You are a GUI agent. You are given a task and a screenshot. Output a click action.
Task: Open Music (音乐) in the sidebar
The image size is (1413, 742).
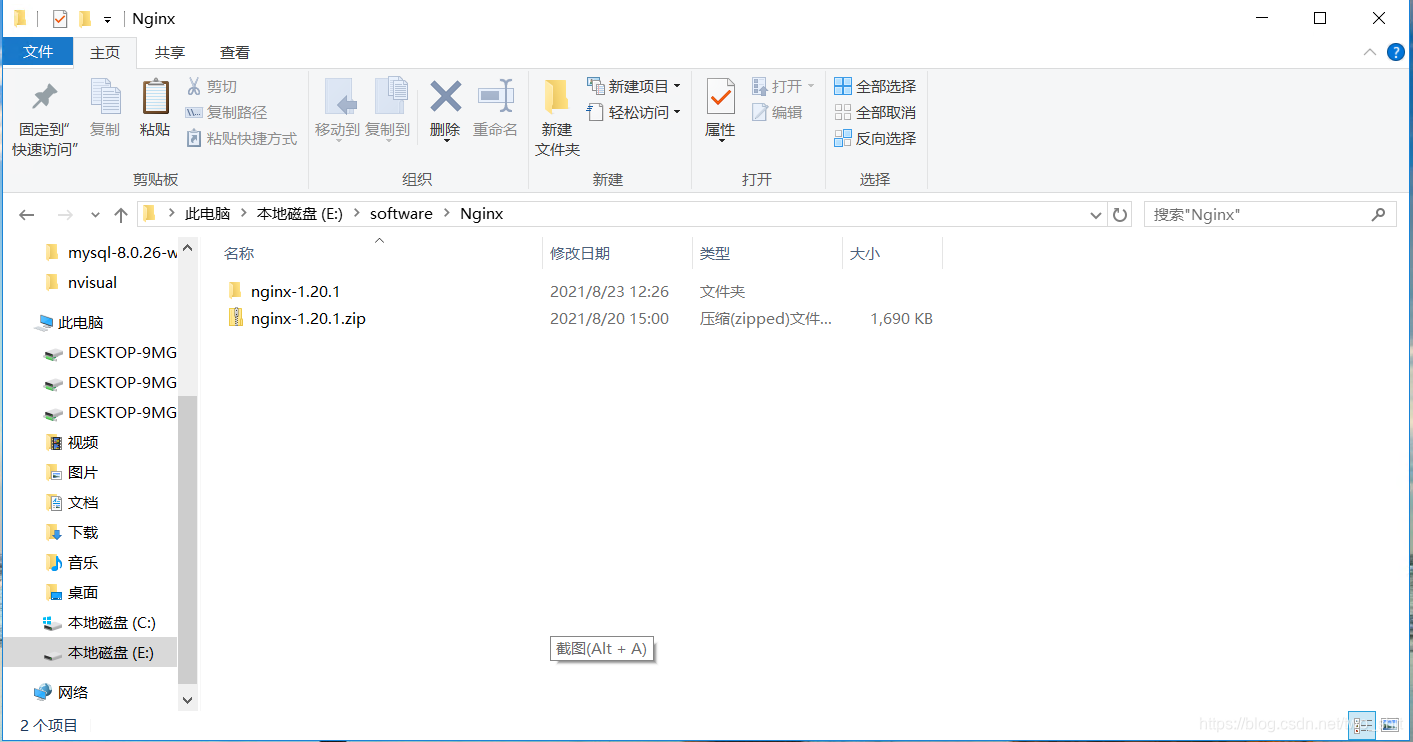click(x=73, y=563)
